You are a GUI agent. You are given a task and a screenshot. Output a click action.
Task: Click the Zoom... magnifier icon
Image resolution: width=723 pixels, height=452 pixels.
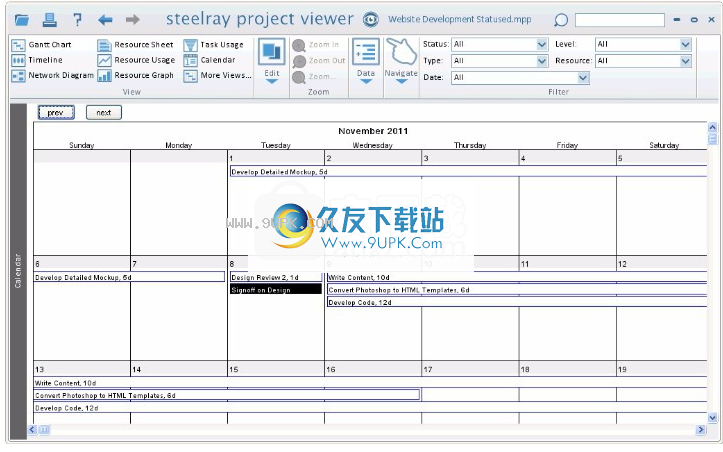299,77
